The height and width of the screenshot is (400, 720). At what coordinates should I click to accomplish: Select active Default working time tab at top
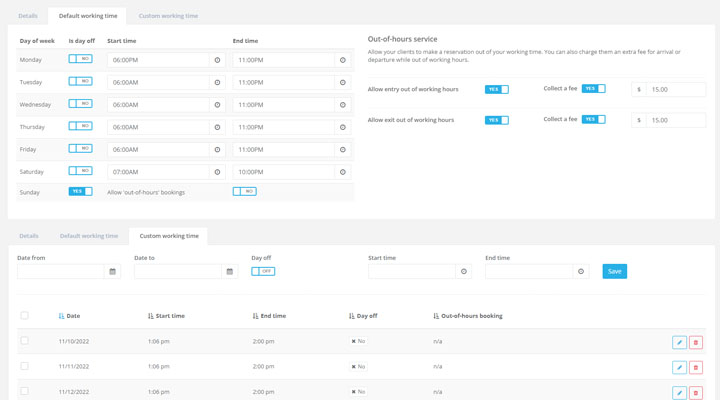click(88, 16)
